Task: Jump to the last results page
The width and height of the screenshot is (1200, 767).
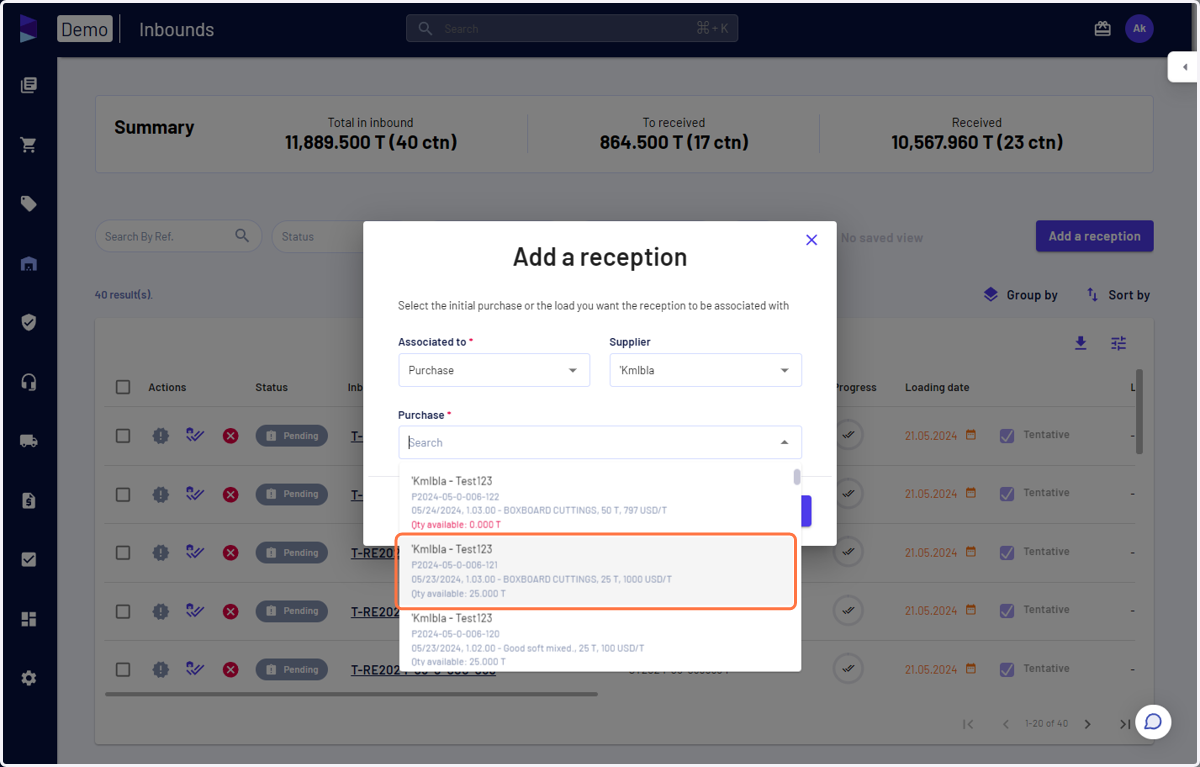Action: (x=1125, y=724)
